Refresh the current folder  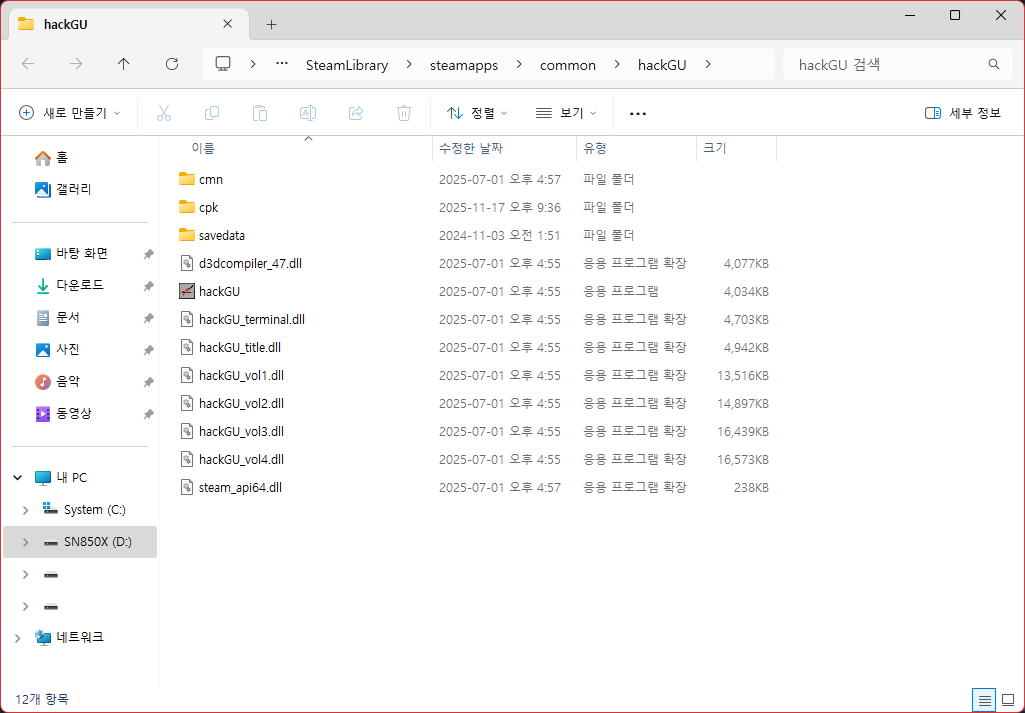pos(172,63)
